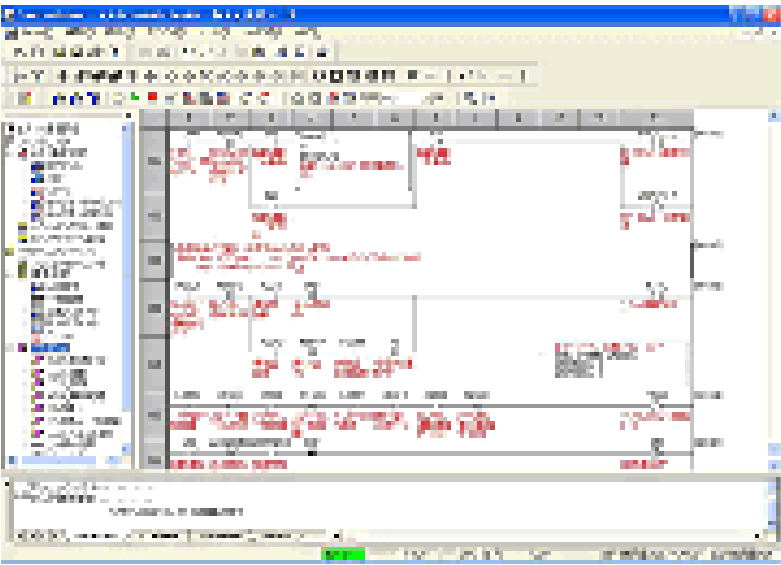Click the rightmost icon in the first toolbar row
781x565 pixels.
coord(322,51)
